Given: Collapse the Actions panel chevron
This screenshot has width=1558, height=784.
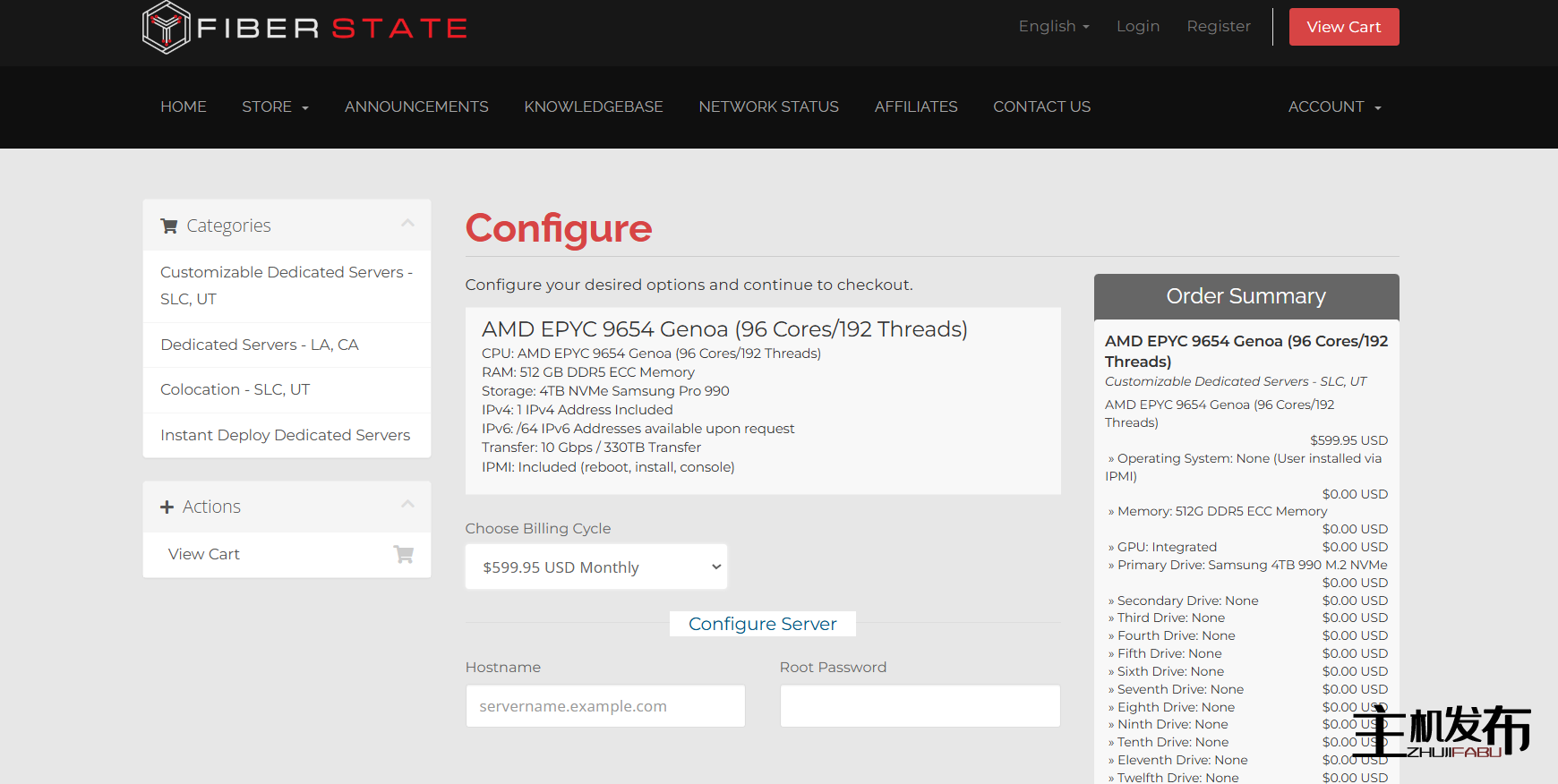Looking at the screenshot, I should [407, 505].
